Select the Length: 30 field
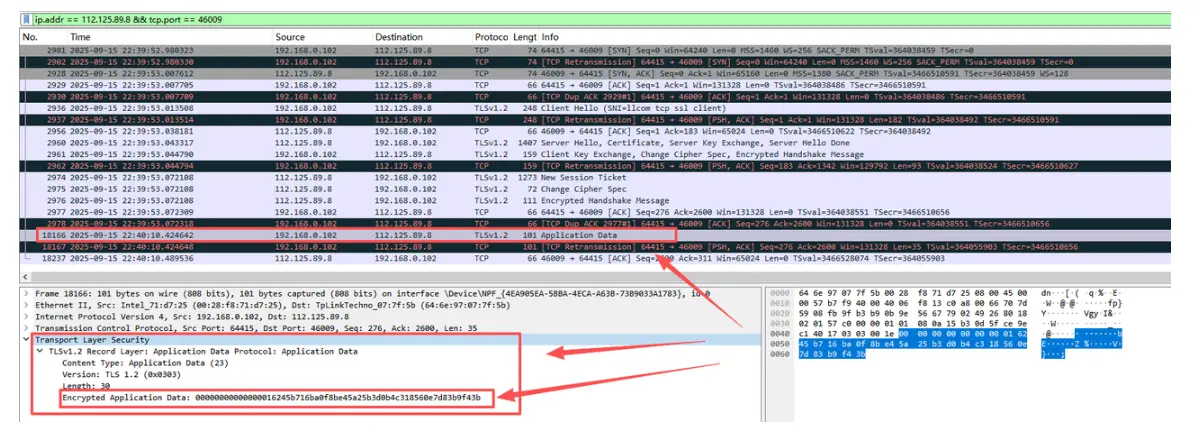Viewport: 1197px width, 448px height. [86, 386]
